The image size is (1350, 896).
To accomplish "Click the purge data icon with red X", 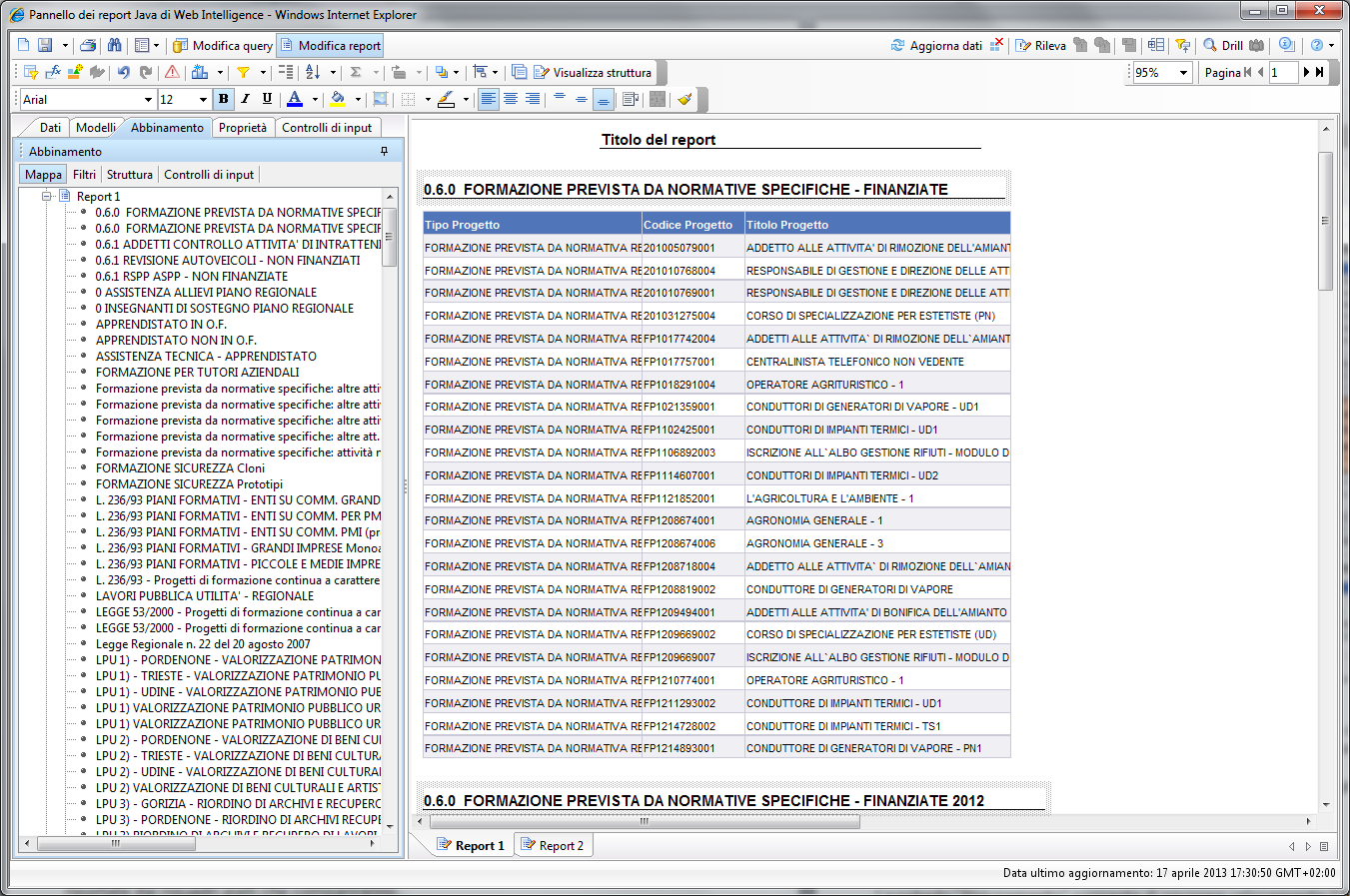I will click(997, 46).
